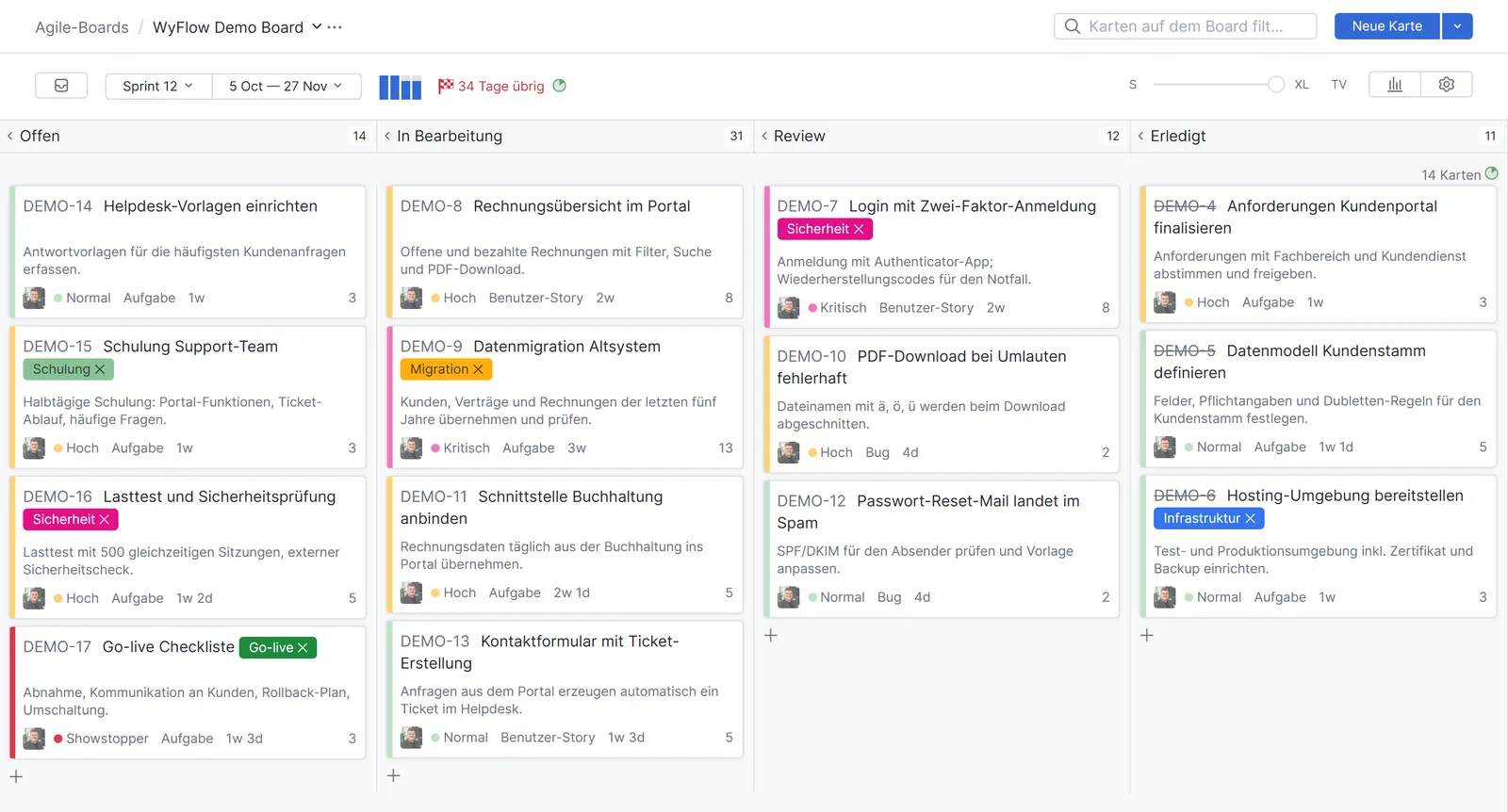The width and height of the screenshot is (1508, 812).
Task: Open the dropdown arrow beside Neue Karte
Action: click(x=1457, y=26)
